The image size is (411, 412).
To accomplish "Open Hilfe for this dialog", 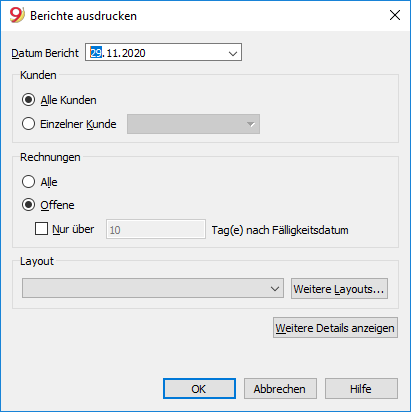I will pos(361,389).
